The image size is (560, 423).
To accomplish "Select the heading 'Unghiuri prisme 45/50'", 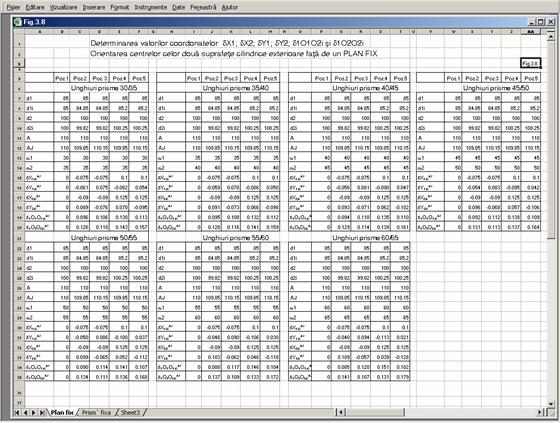I will (496, 88).
